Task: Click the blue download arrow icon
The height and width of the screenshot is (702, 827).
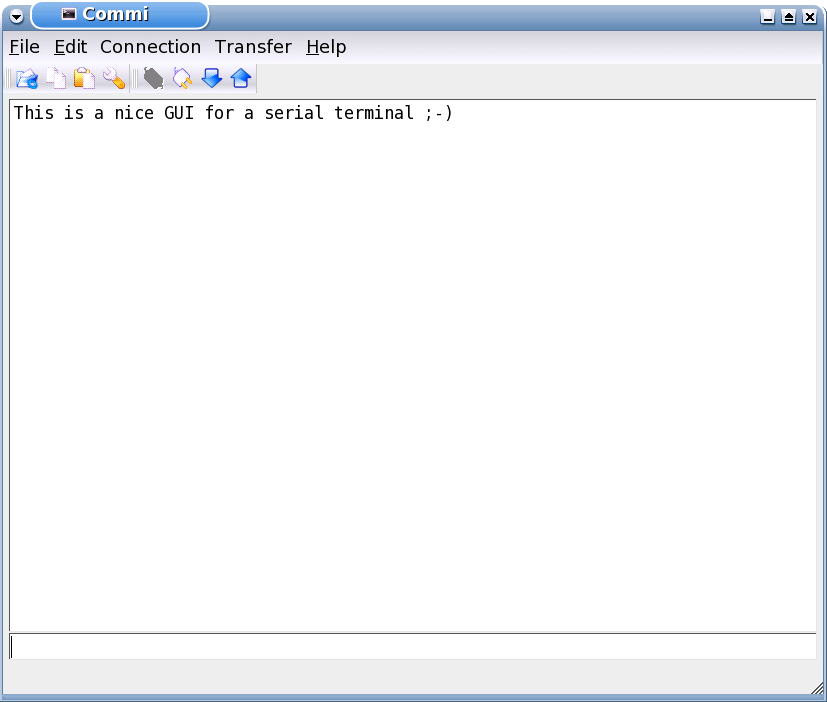Action: [211, 78]
